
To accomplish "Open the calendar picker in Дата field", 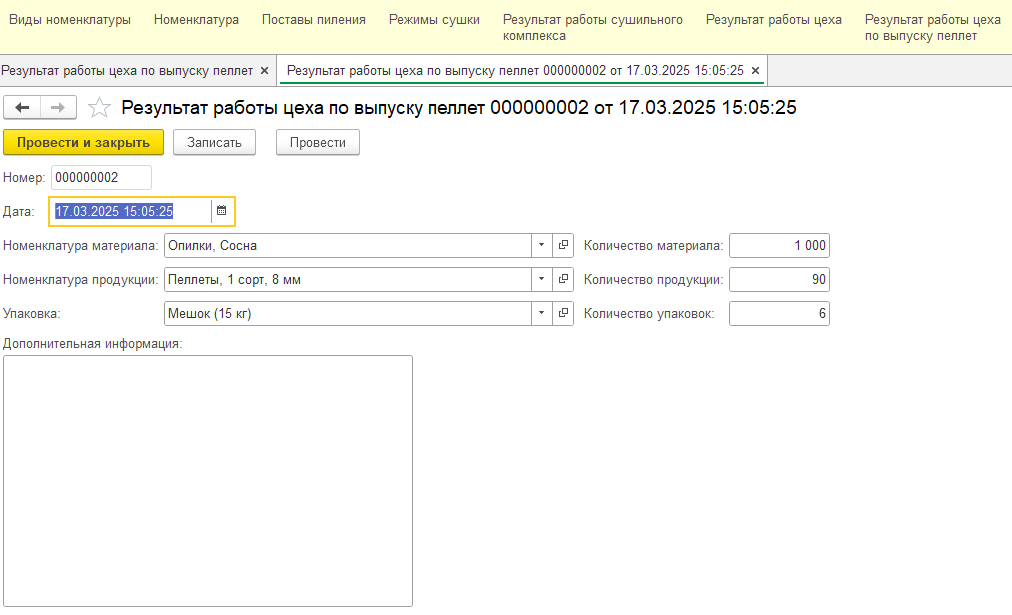I will [x=222, y=211].
